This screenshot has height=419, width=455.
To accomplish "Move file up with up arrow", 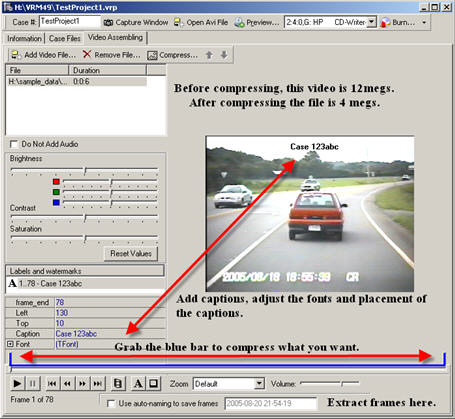I will (209, 55).
